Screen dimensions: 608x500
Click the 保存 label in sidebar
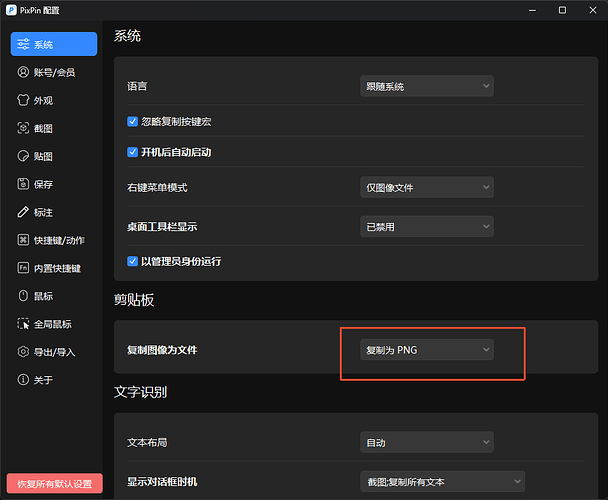tap(43, 184)
